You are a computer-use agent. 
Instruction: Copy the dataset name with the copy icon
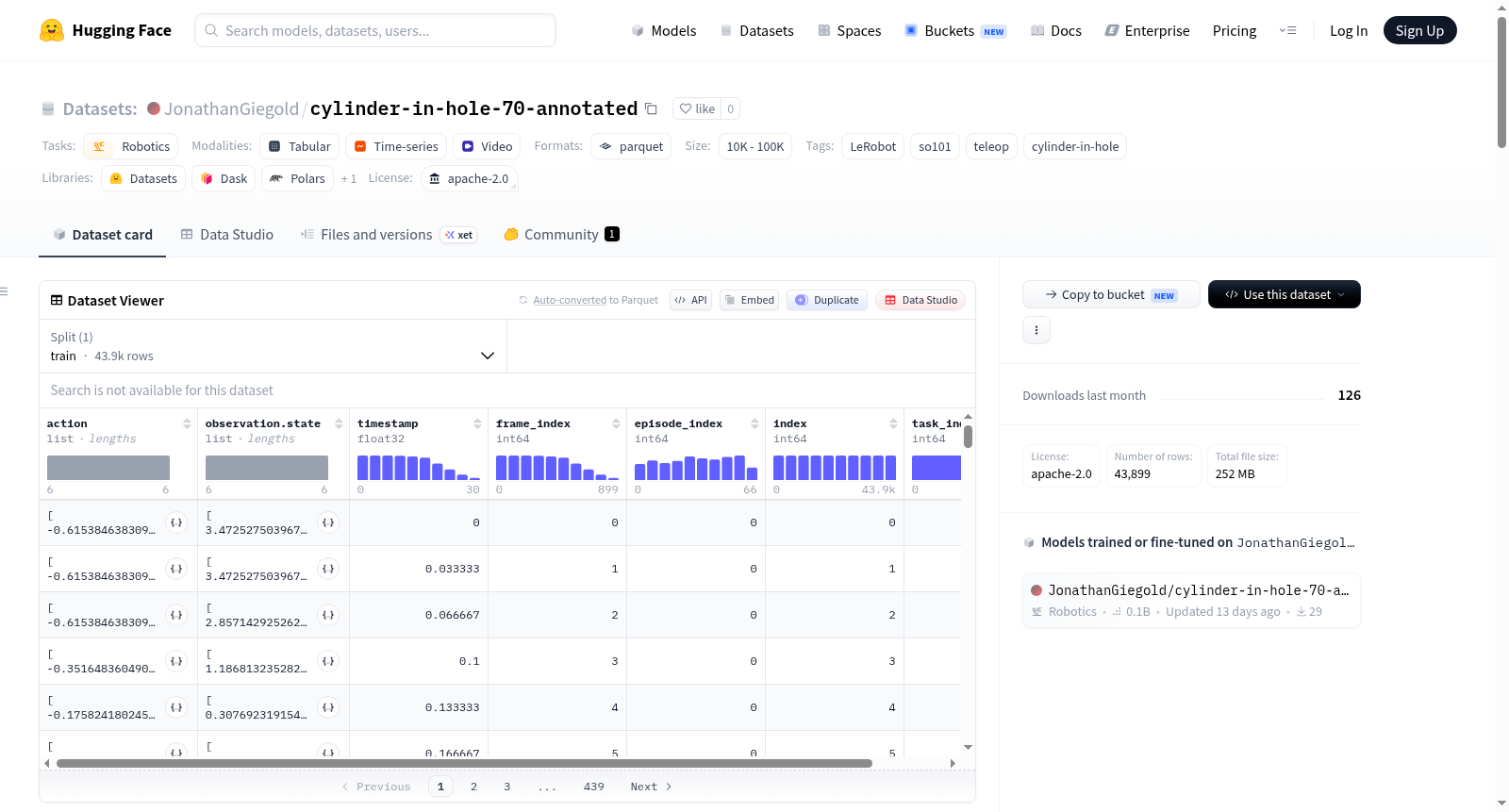651,108
